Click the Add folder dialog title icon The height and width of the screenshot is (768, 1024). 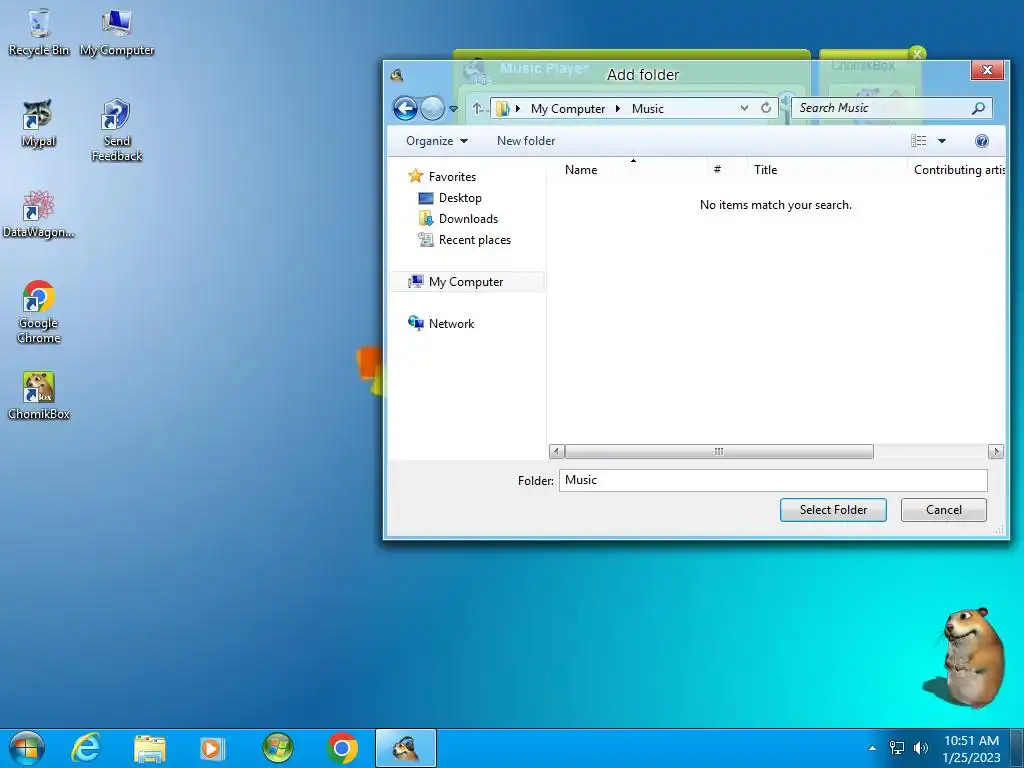click(396, 75)
